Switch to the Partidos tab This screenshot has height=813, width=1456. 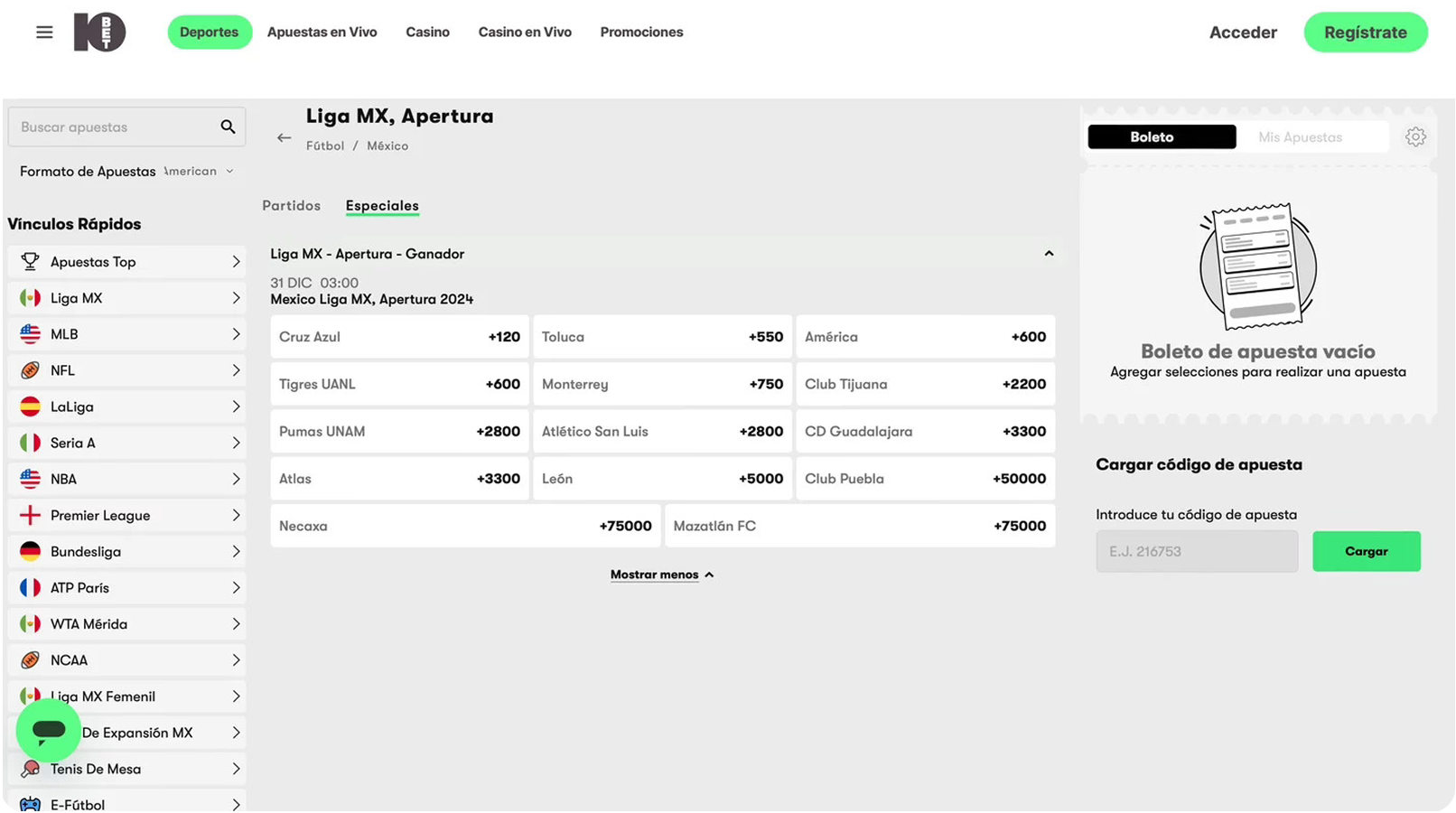pos(291,206)
